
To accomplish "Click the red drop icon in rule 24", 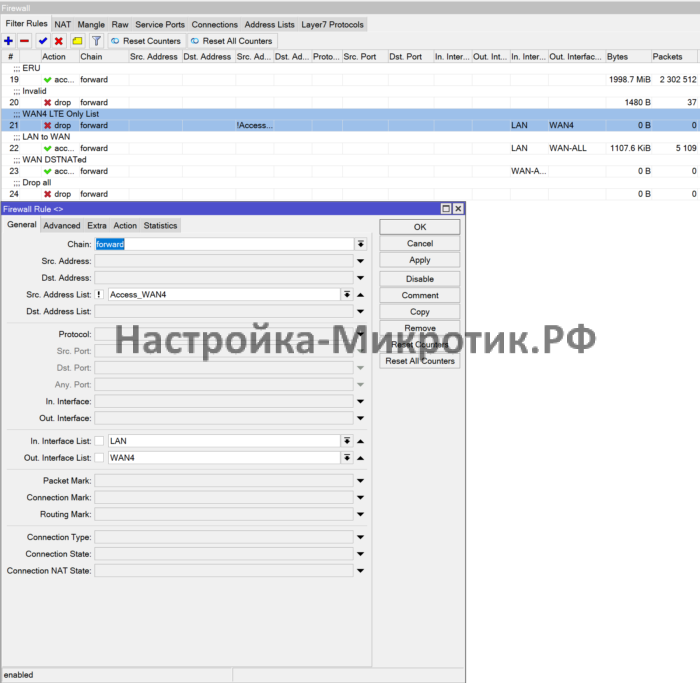I will click(x=47, y=194).
